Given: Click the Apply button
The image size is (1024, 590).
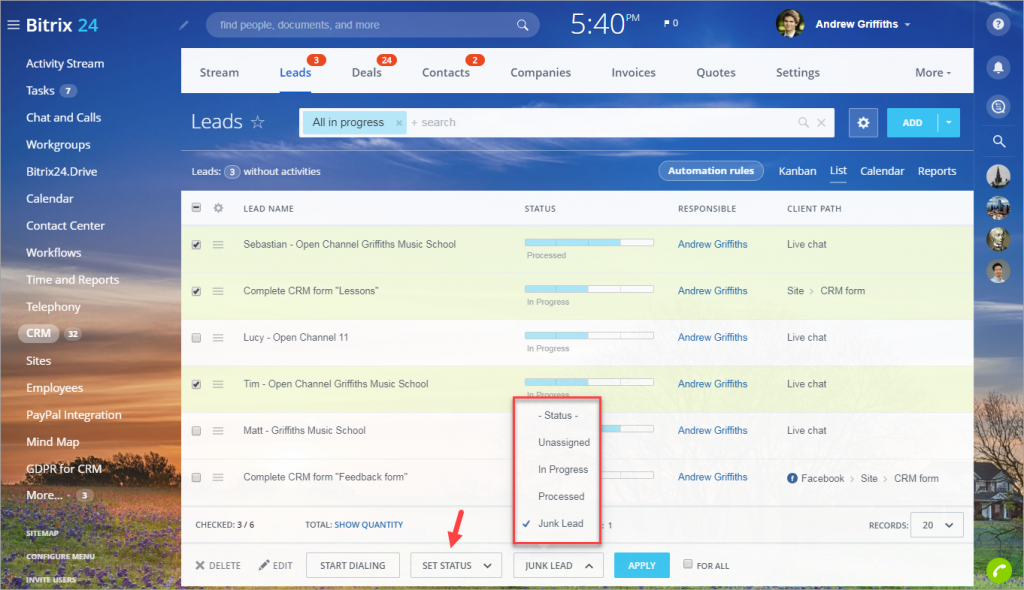Looking at the screenshot, I should pos(641,565).
